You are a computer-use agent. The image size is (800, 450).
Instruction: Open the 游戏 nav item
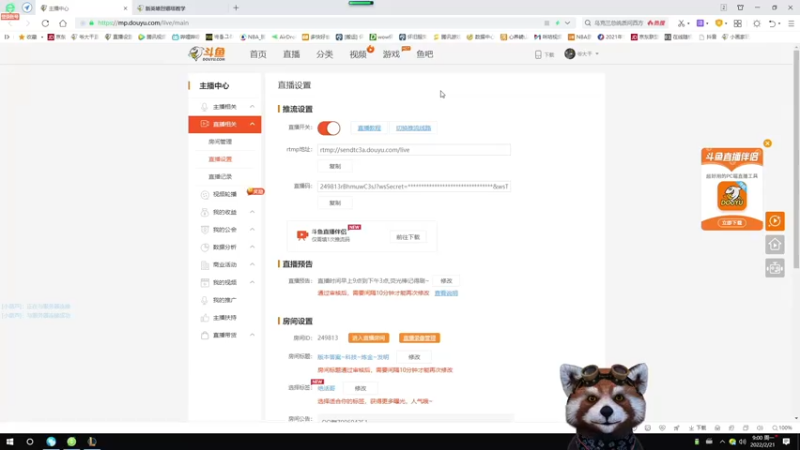[x=391, y=54]
